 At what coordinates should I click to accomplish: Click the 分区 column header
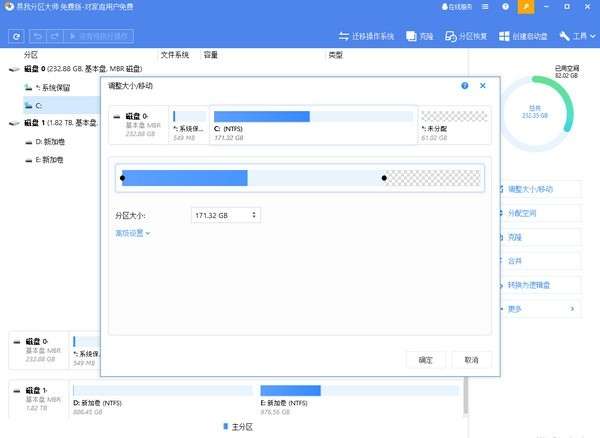[x=31, y=55]
